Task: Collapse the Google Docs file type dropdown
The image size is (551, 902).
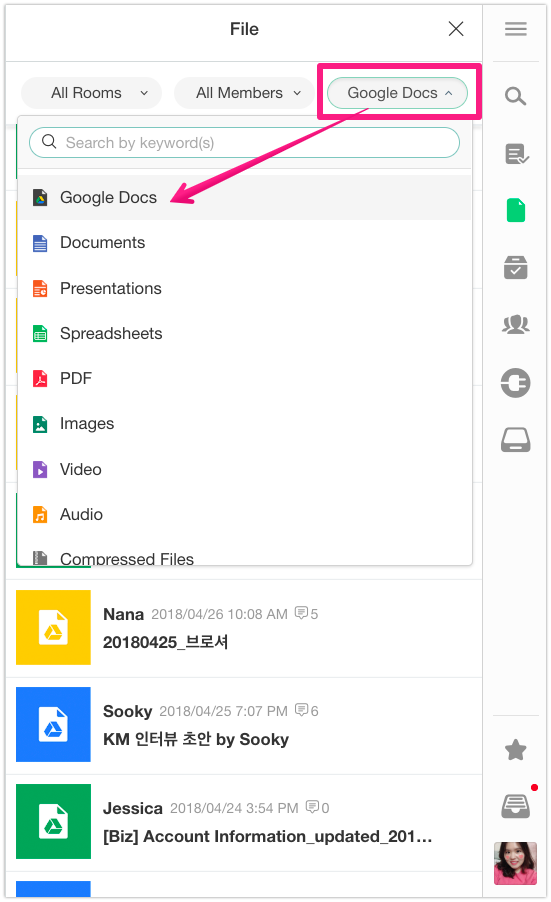Action: click(x=397, y=93)
